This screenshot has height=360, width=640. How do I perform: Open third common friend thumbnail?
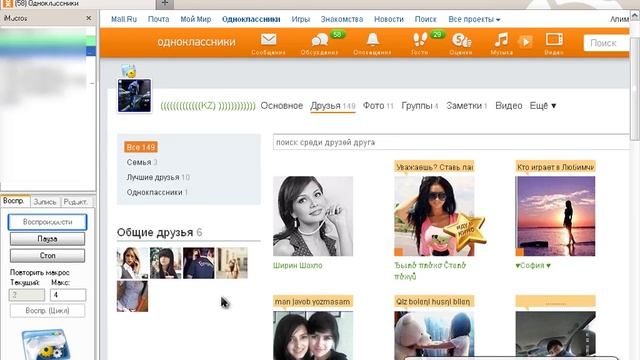click(x=199, y=263)
